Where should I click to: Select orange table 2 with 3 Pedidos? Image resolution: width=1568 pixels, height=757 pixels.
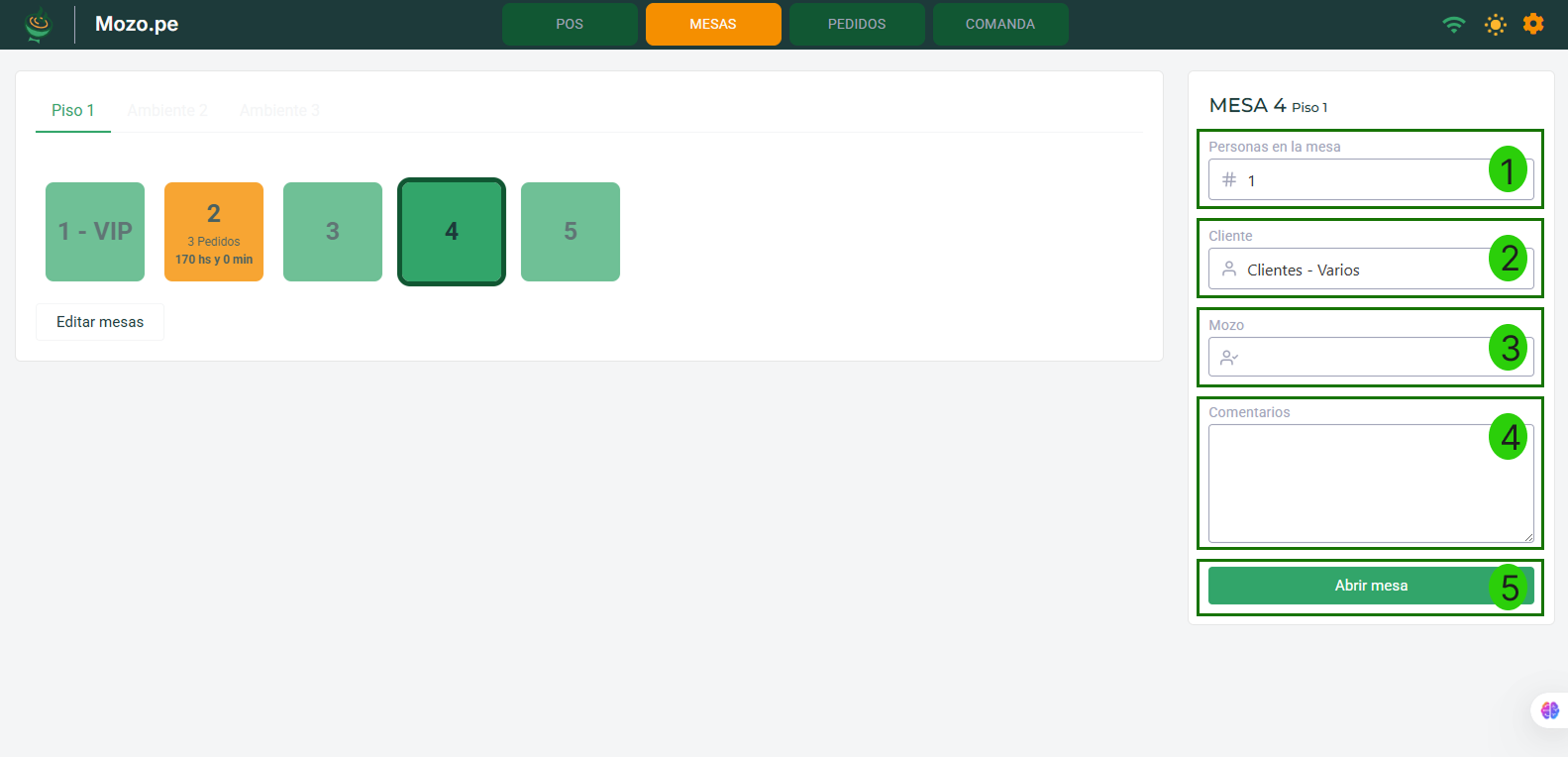pos(214,232)
